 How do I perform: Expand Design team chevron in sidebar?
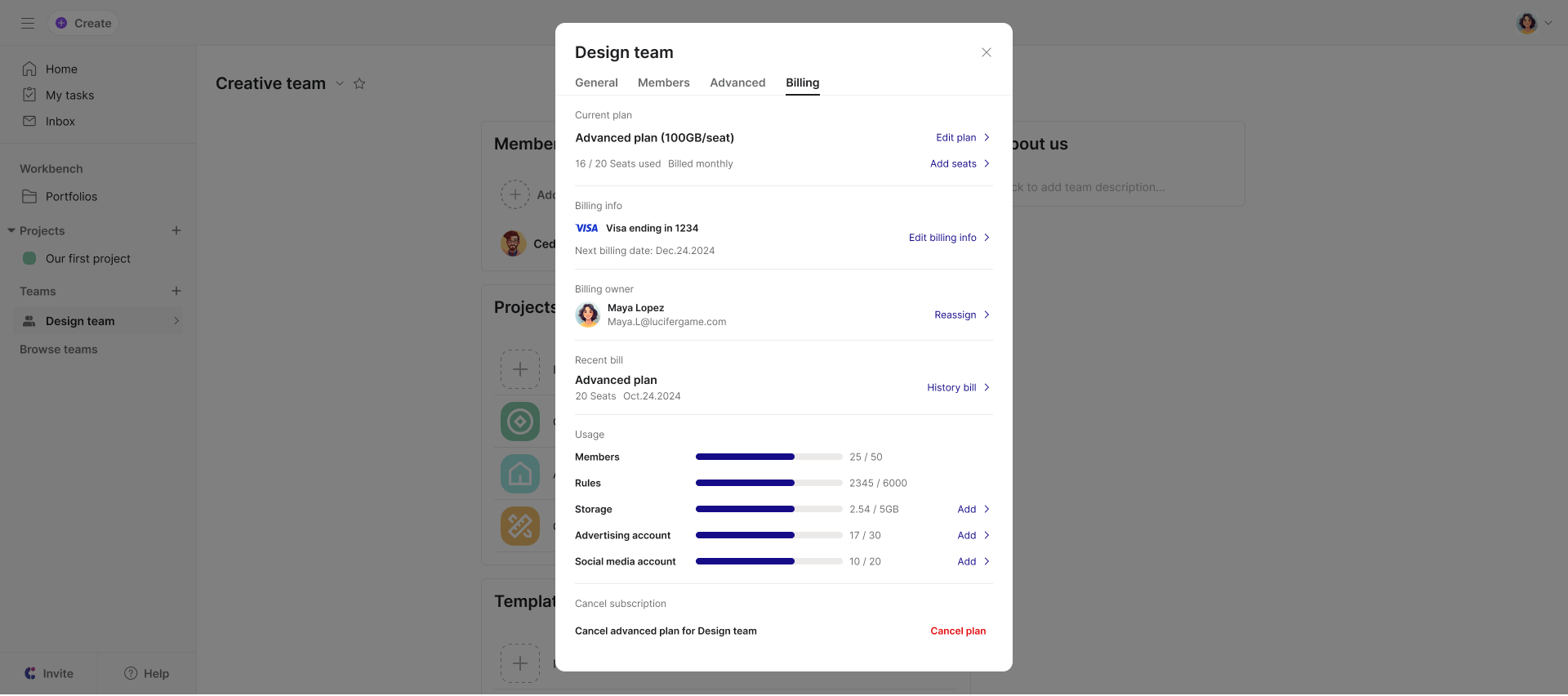click(176, 321)
